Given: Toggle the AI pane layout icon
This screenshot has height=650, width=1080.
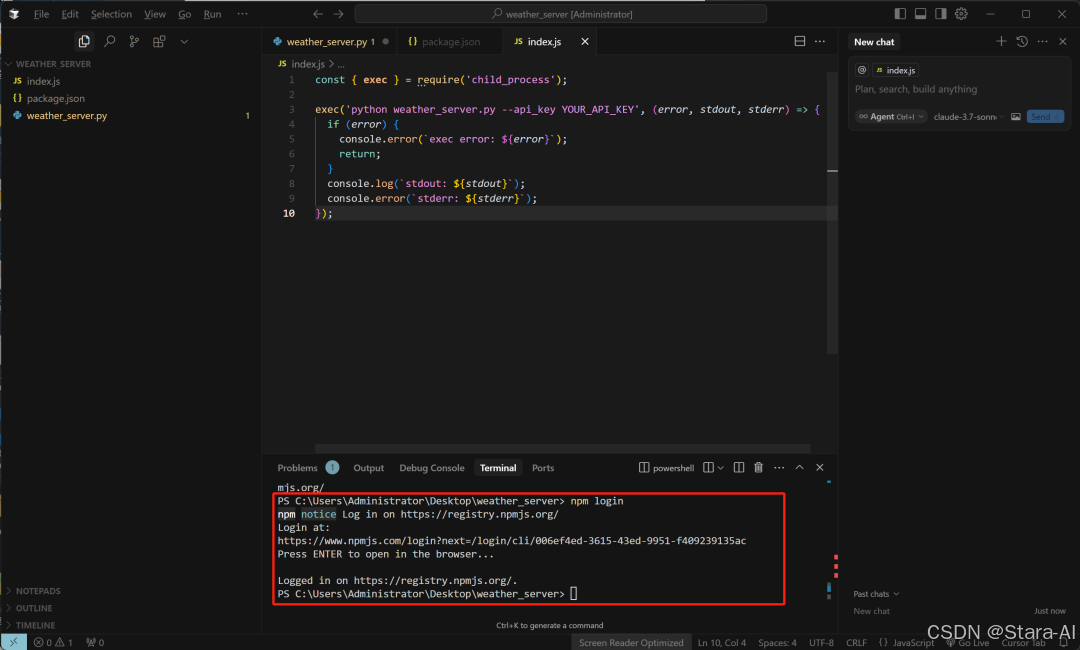Looking at the screenshot, I should (x=940, y=14).
